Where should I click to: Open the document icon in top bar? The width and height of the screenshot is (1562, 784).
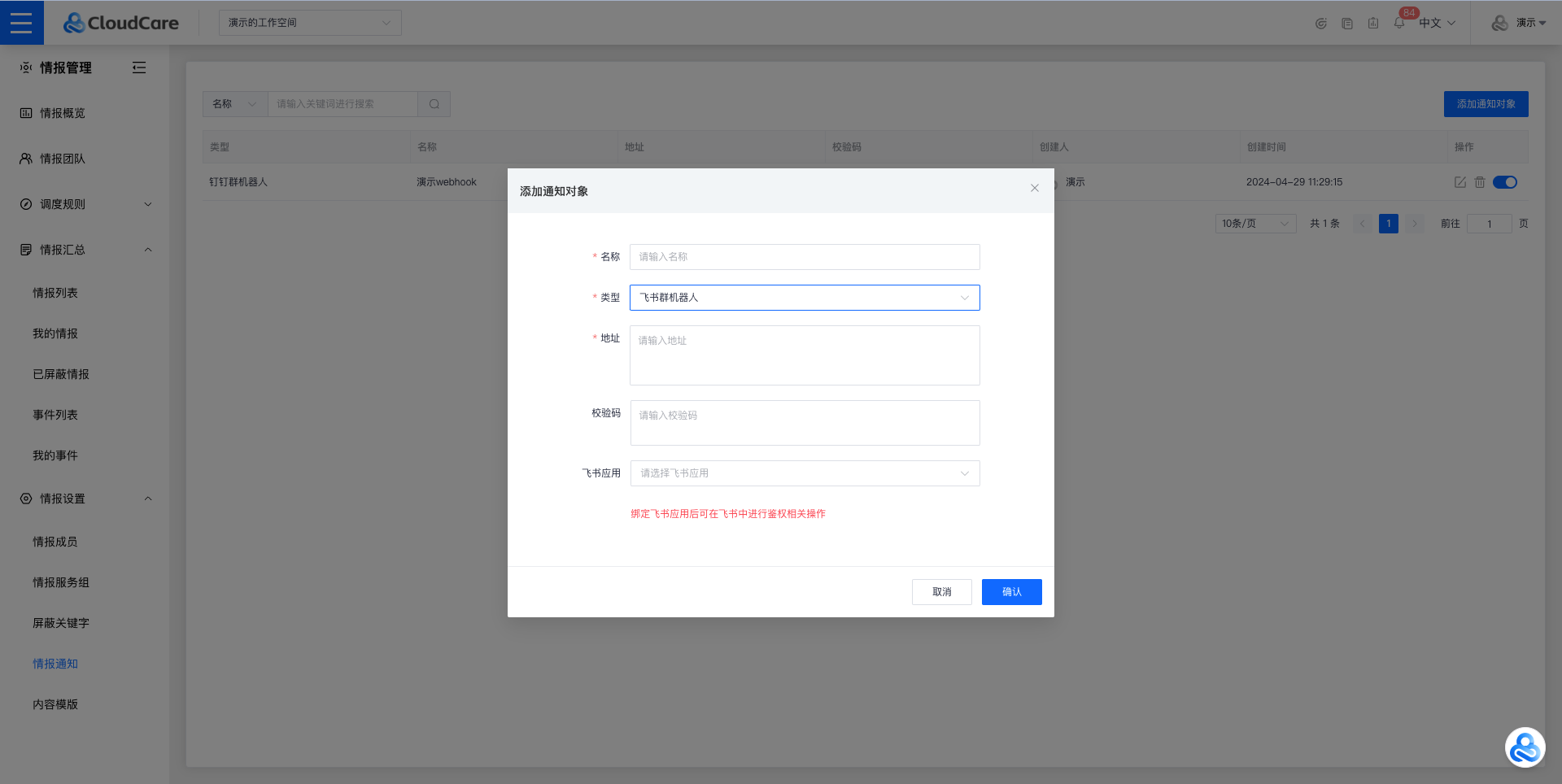click(1346, 24)
